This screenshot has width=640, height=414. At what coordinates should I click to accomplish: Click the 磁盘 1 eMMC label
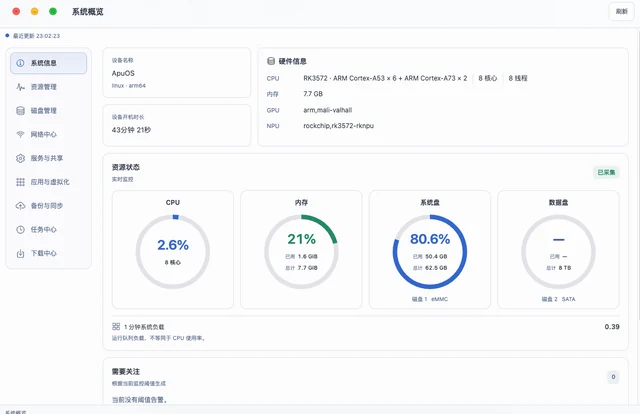point(430,299)
